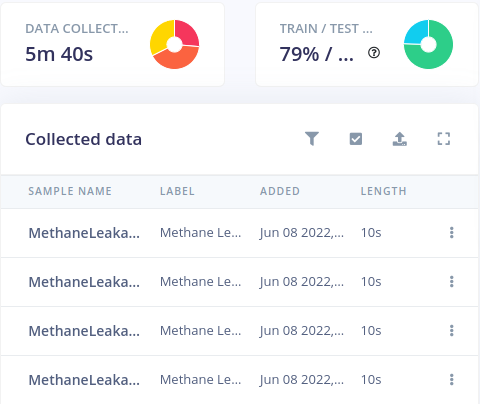The width and height of the screenshot is (480, 404).
Task: Click the LABEL column header
Action: tap(177, 191)
